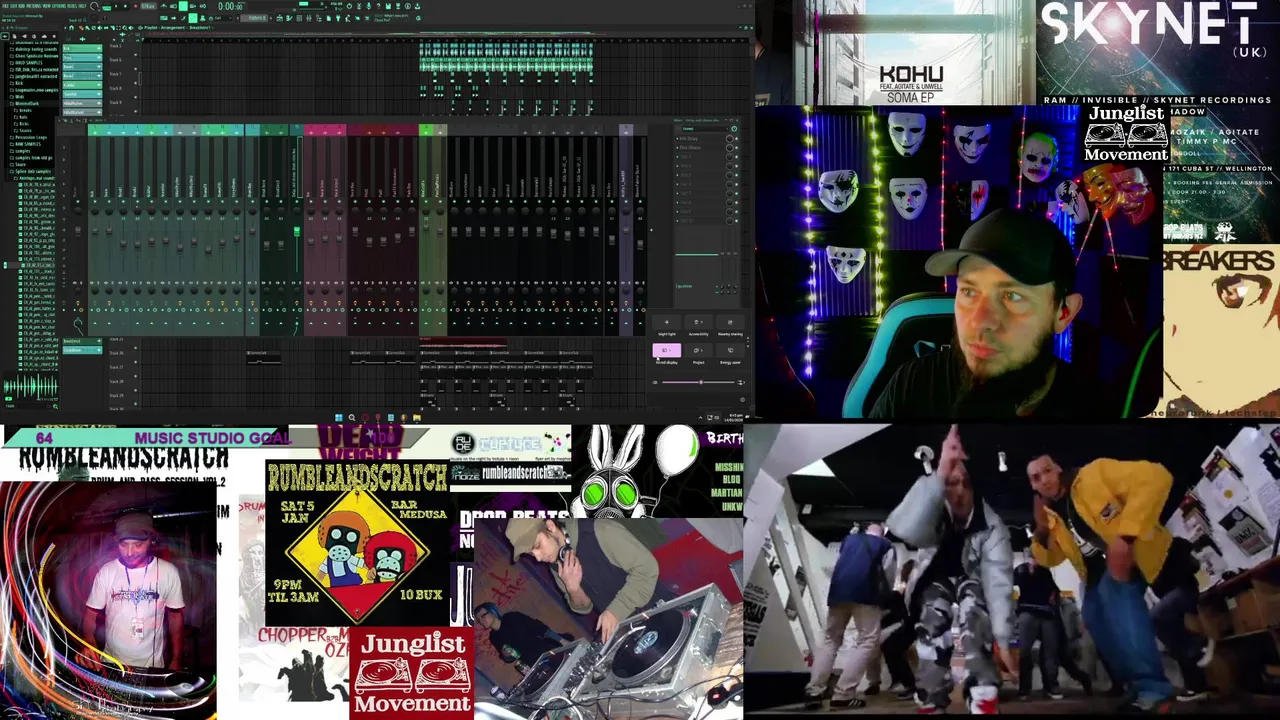This screenshot has width=1280, height=720.
Task: Mute playlist Track 26 using its LED
Action: (136, 362)
